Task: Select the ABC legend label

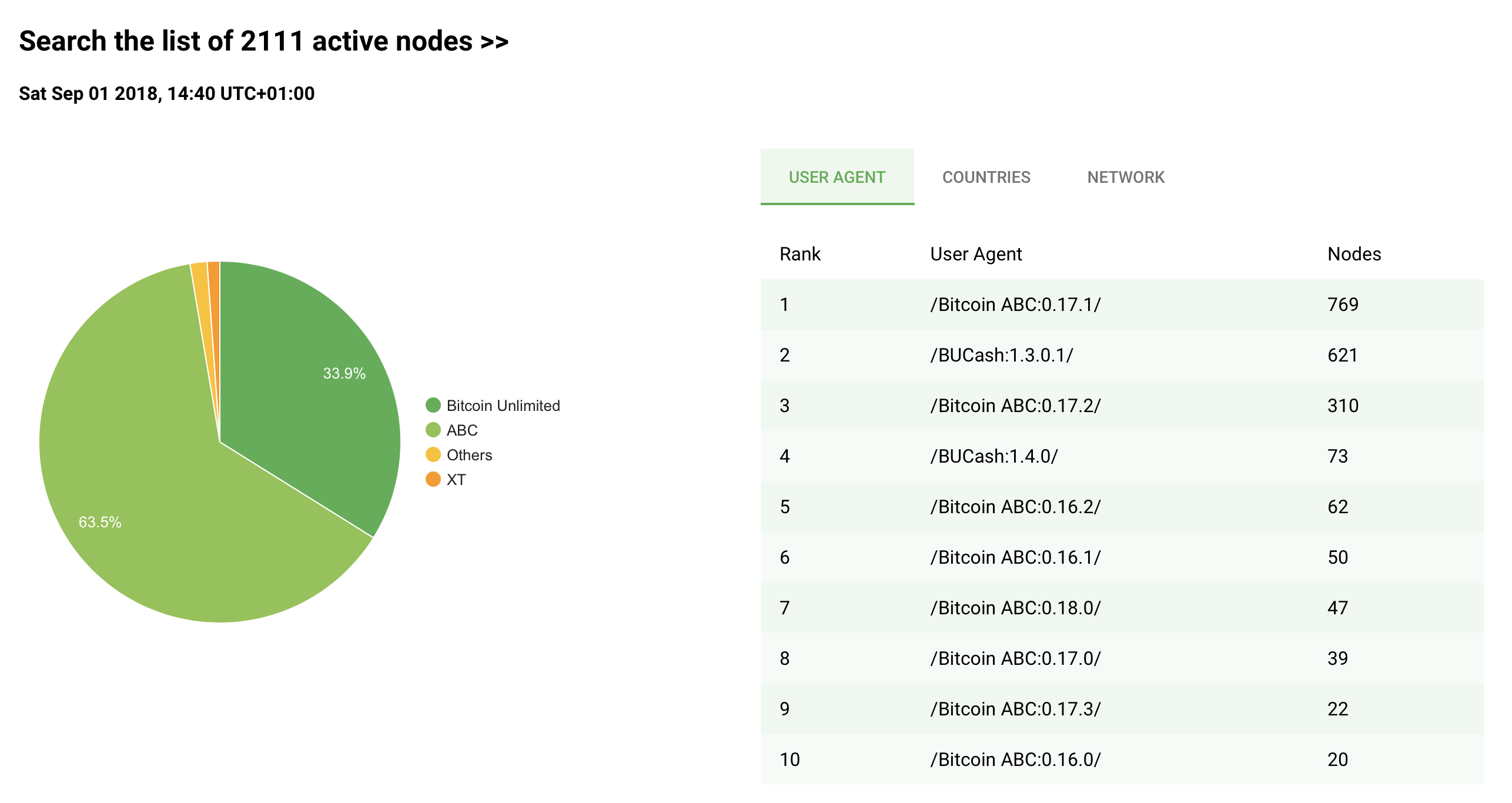Action: pyautogui.click(x=462, y=430)
